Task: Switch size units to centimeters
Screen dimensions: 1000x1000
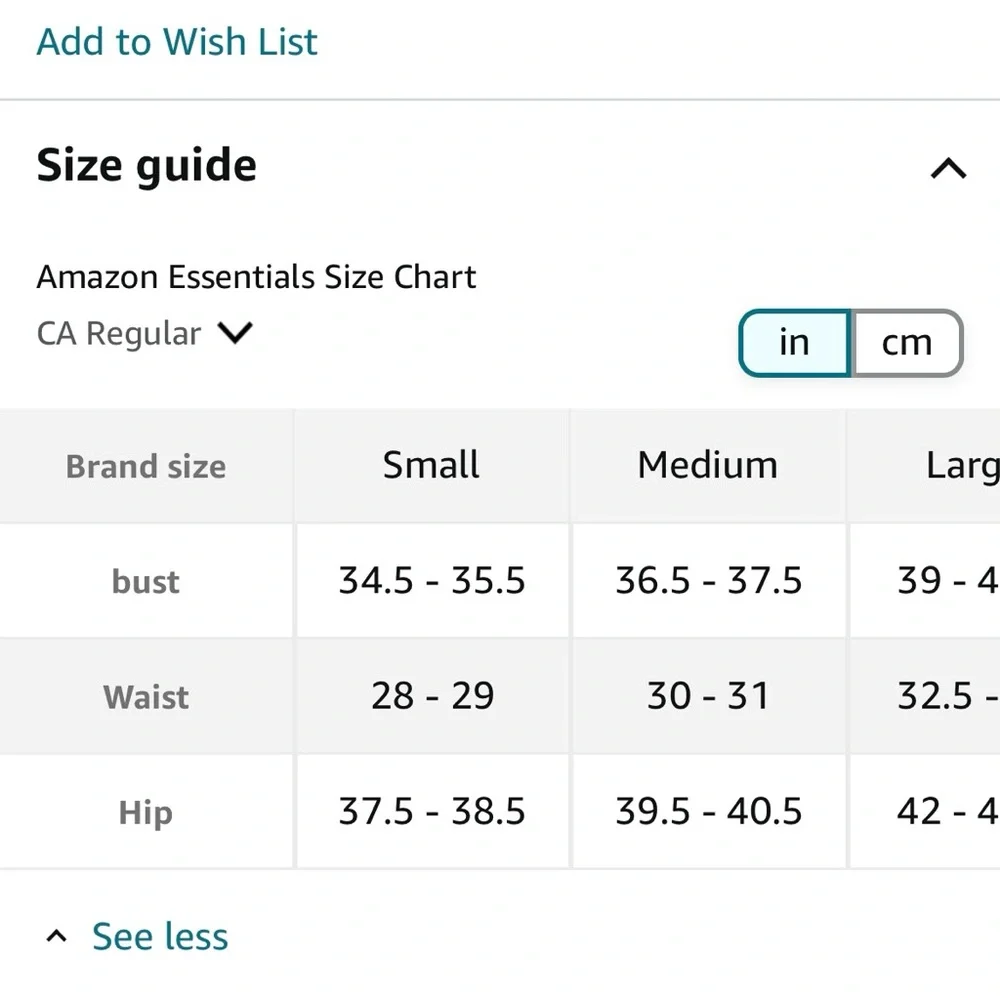Action: (x=906, y=342)
